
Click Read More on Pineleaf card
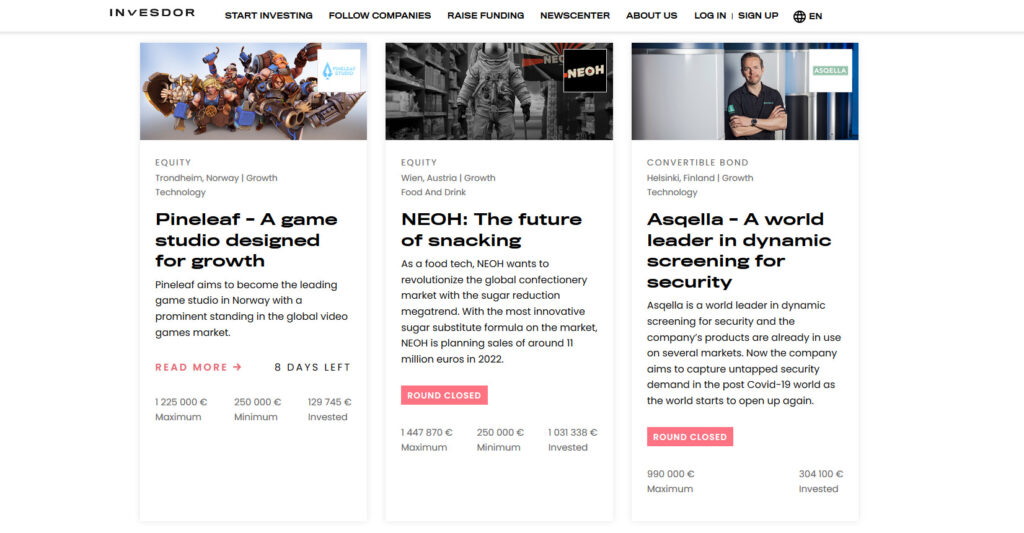(191, 367)
